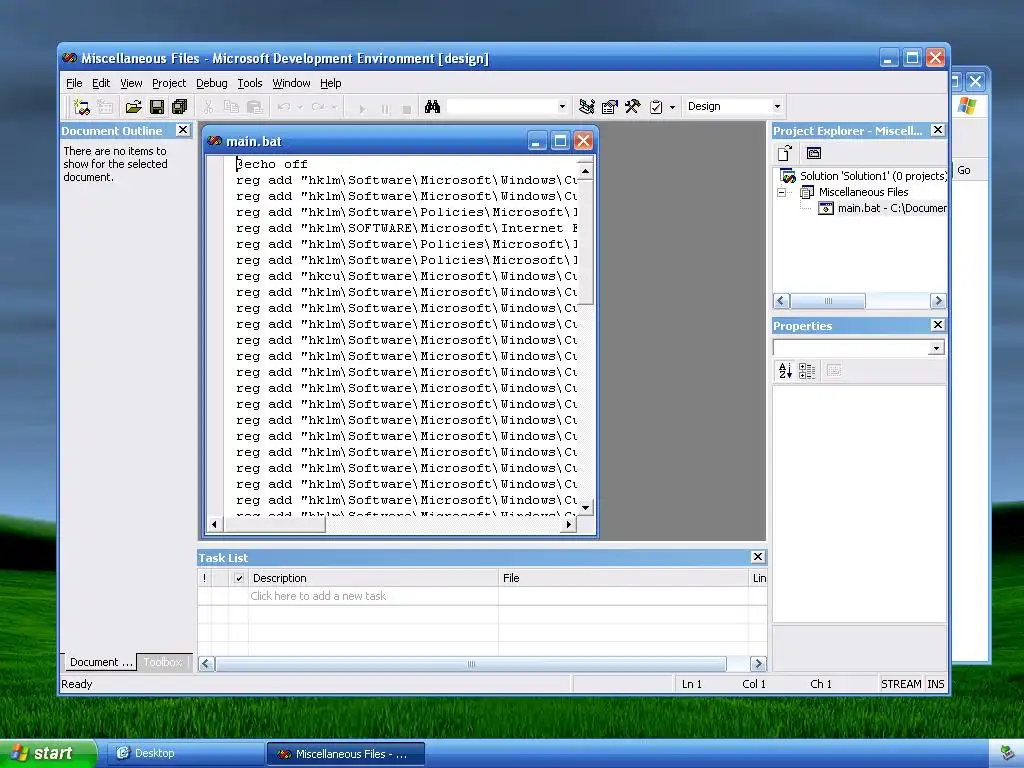Click the Task List clipboard icon

tap(656, 107)
